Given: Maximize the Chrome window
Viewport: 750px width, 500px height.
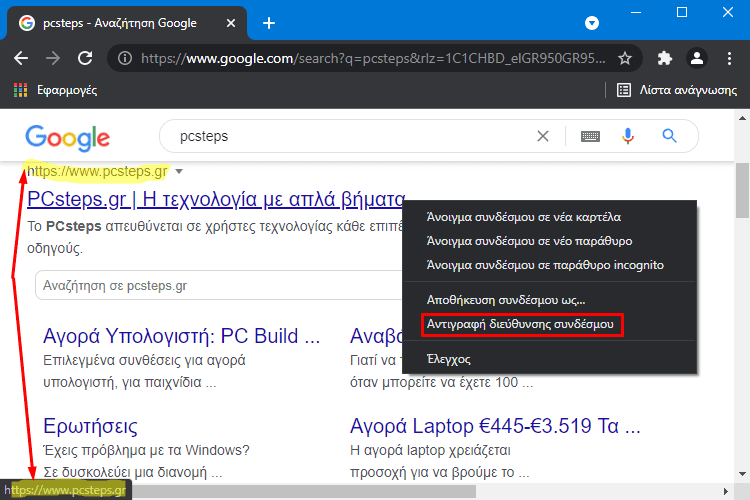Looking at the screenshot, I should [x=682, y=12].
